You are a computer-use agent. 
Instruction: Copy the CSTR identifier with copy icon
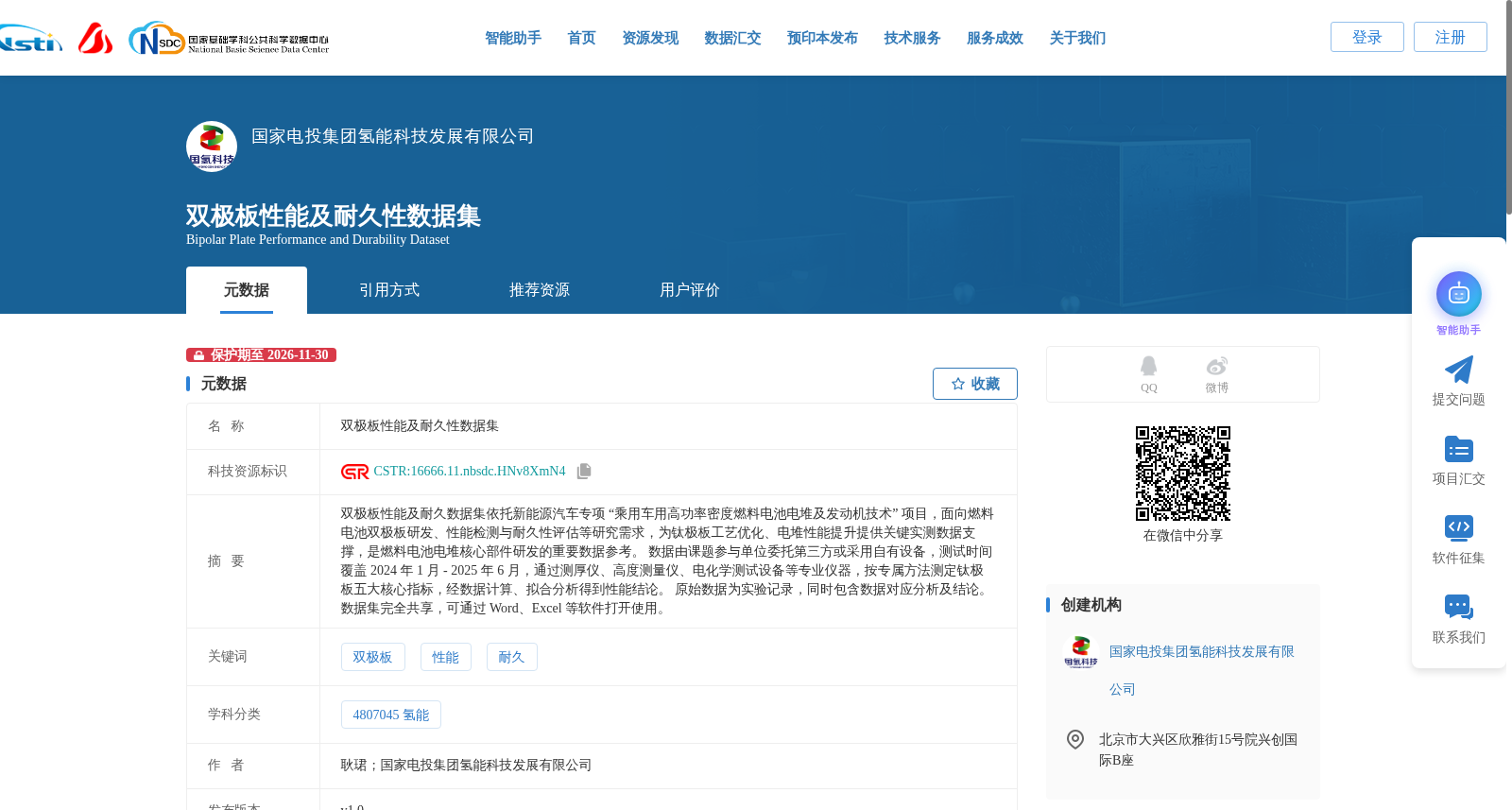[x=584, y=471]
